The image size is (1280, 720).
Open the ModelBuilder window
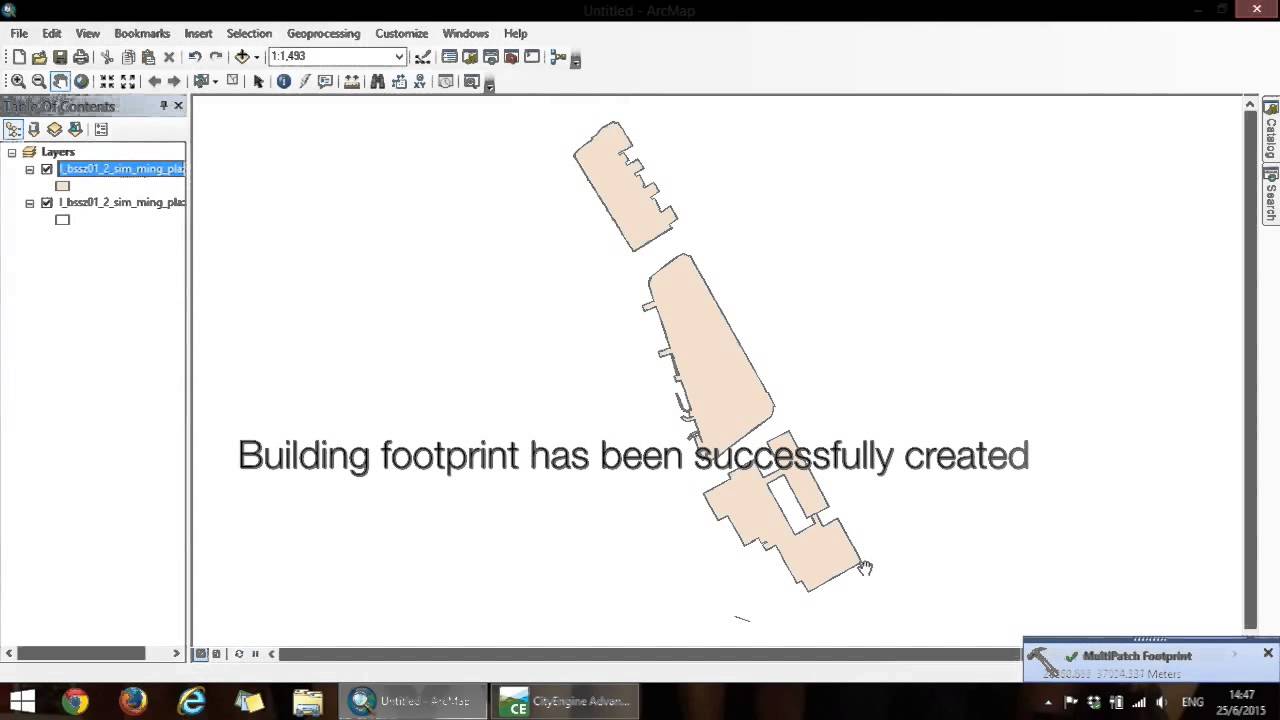(558, 57)
